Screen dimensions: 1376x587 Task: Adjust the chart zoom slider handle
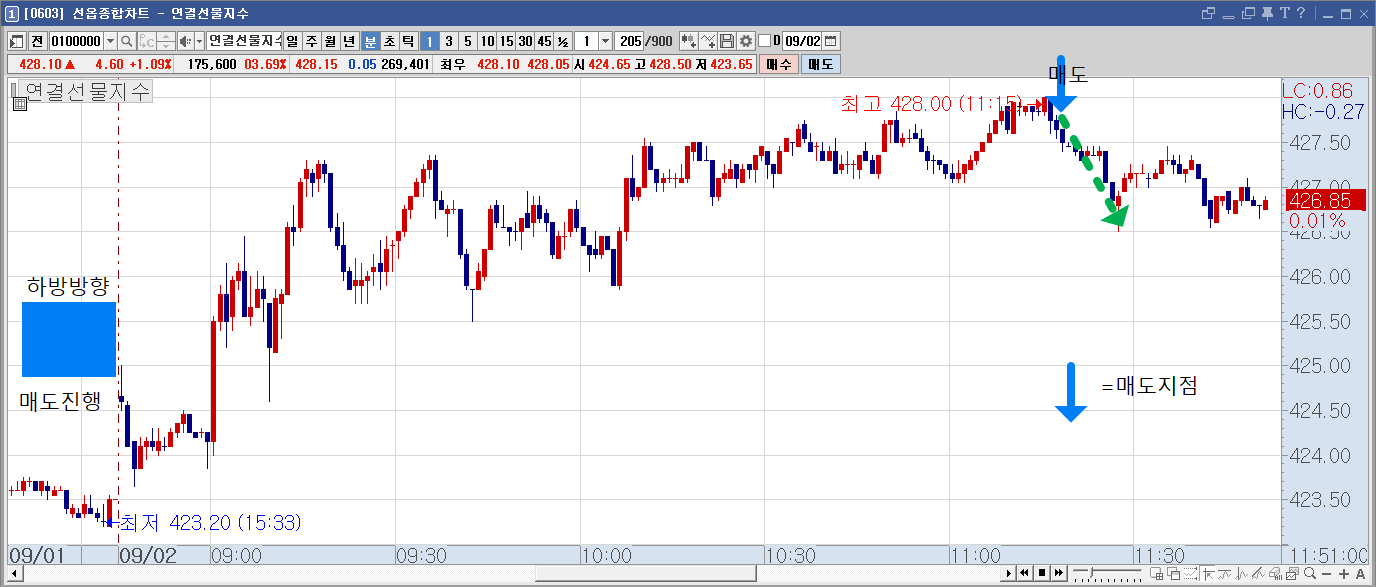(x=1089, y=573)
